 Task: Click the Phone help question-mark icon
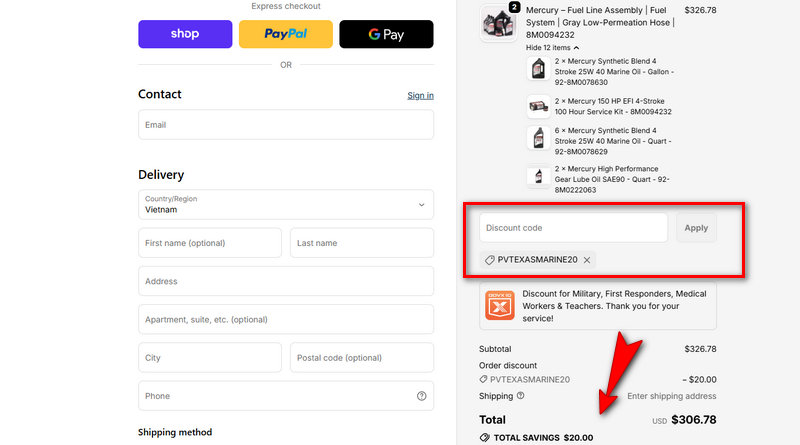tap(422, 396)
